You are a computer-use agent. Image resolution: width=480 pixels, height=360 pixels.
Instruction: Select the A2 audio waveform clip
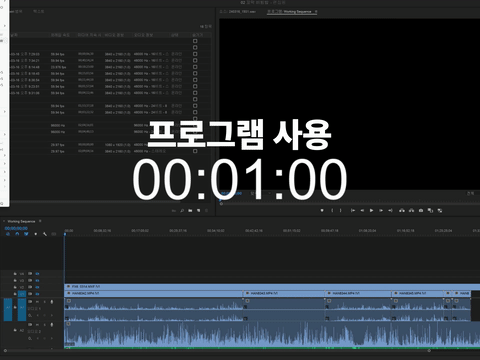pyautogui.click(x=272, y=334)
